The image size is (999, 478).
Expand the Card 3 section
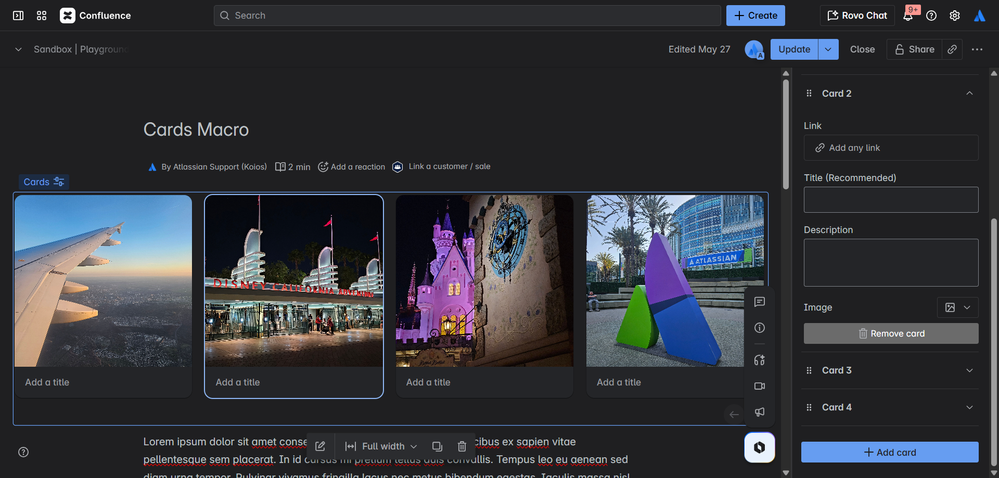(x=968, y=371)
